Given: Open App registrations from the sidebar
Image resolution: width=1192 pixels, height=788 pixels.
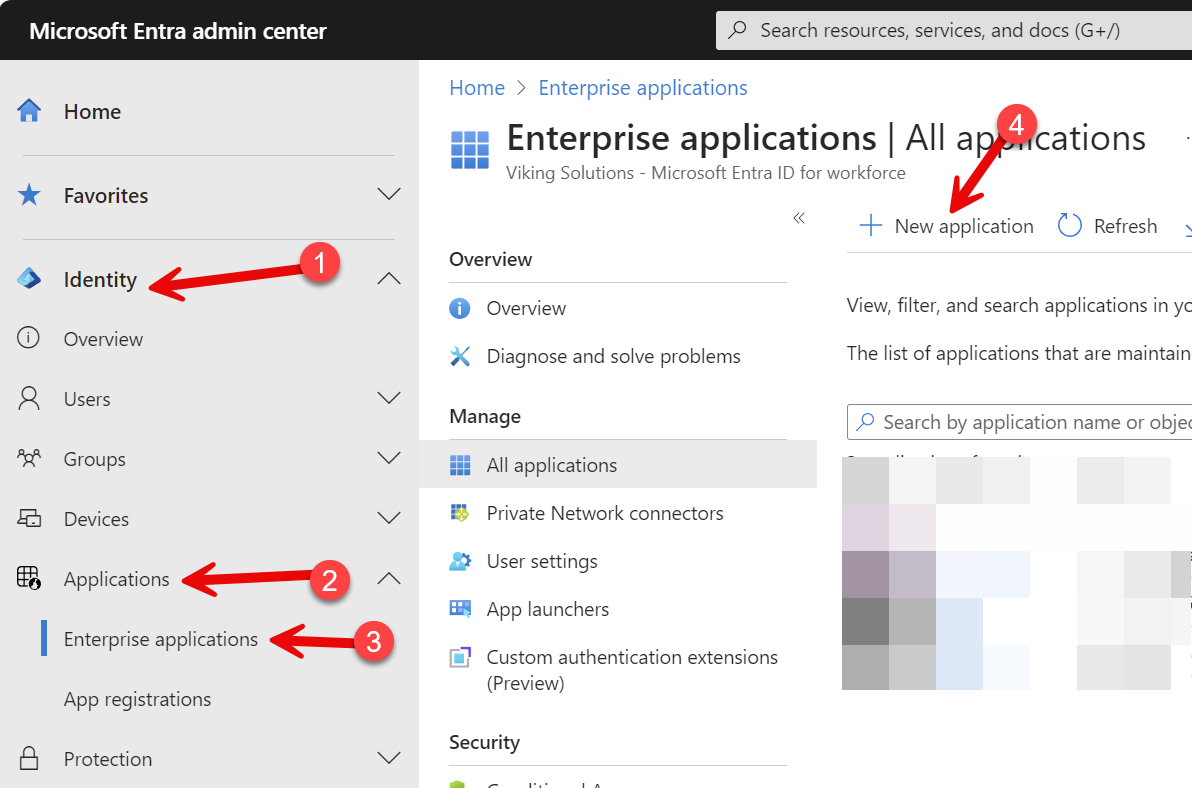Looking at the screenshot, I should 137,698.
